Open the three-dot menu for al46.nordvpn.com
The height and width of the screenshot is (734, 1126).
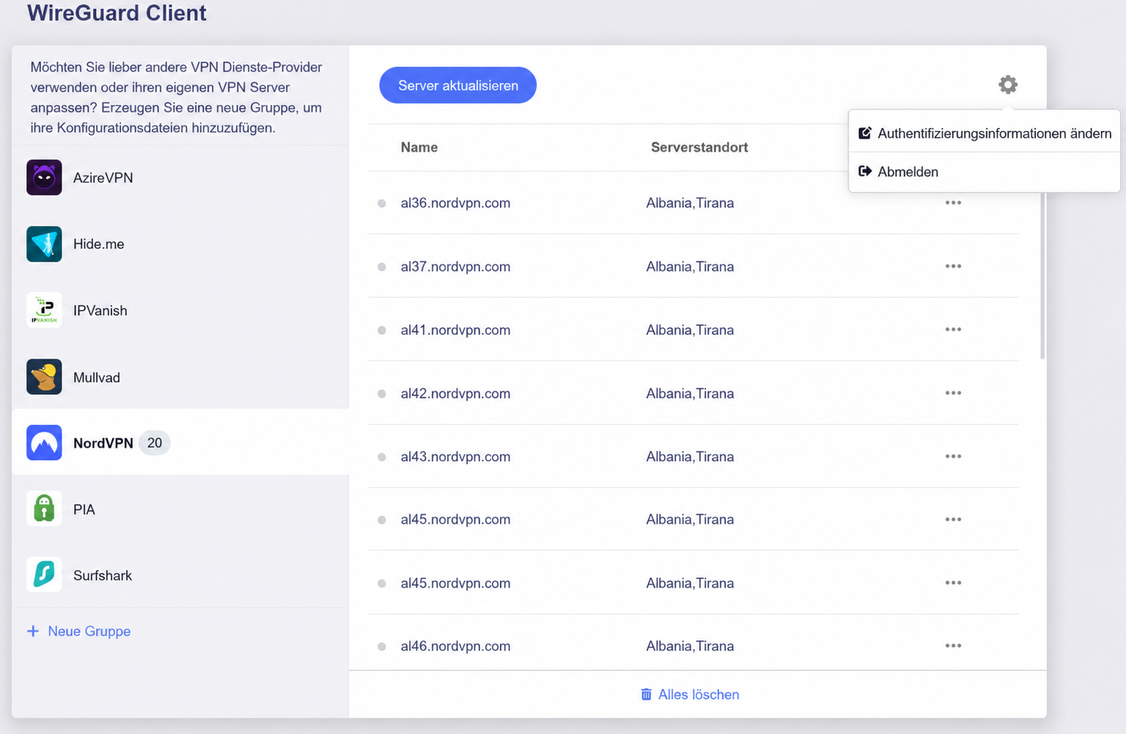pos(953,646)
